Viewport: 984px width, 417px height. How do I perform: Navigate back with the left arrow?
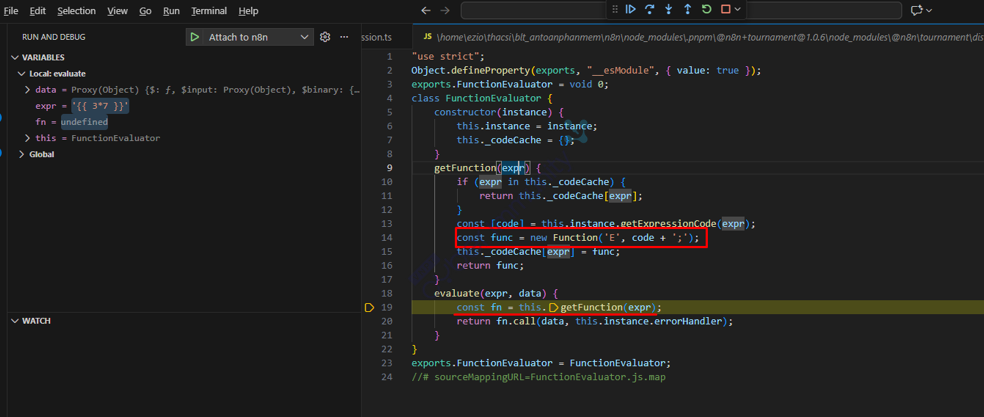coord(425,11)
